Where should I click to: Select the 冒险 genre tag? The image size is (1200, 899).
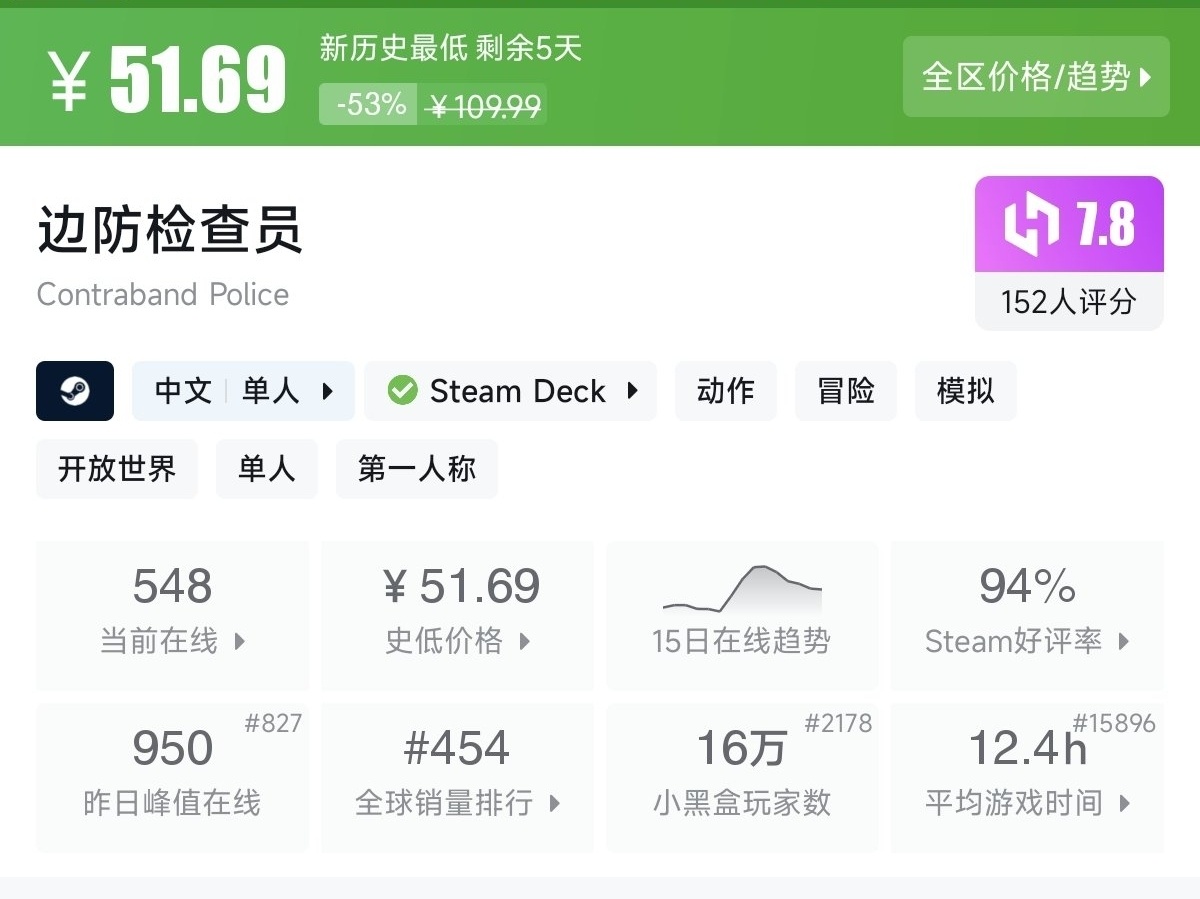846,391
